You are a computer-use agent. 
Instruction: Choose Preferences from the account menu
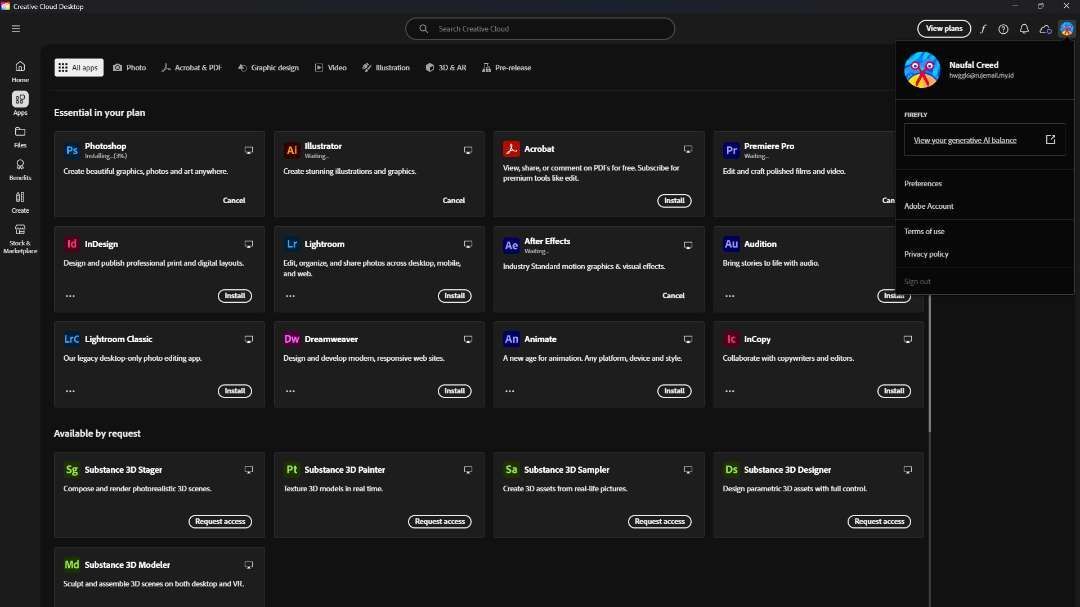point(923,183)
